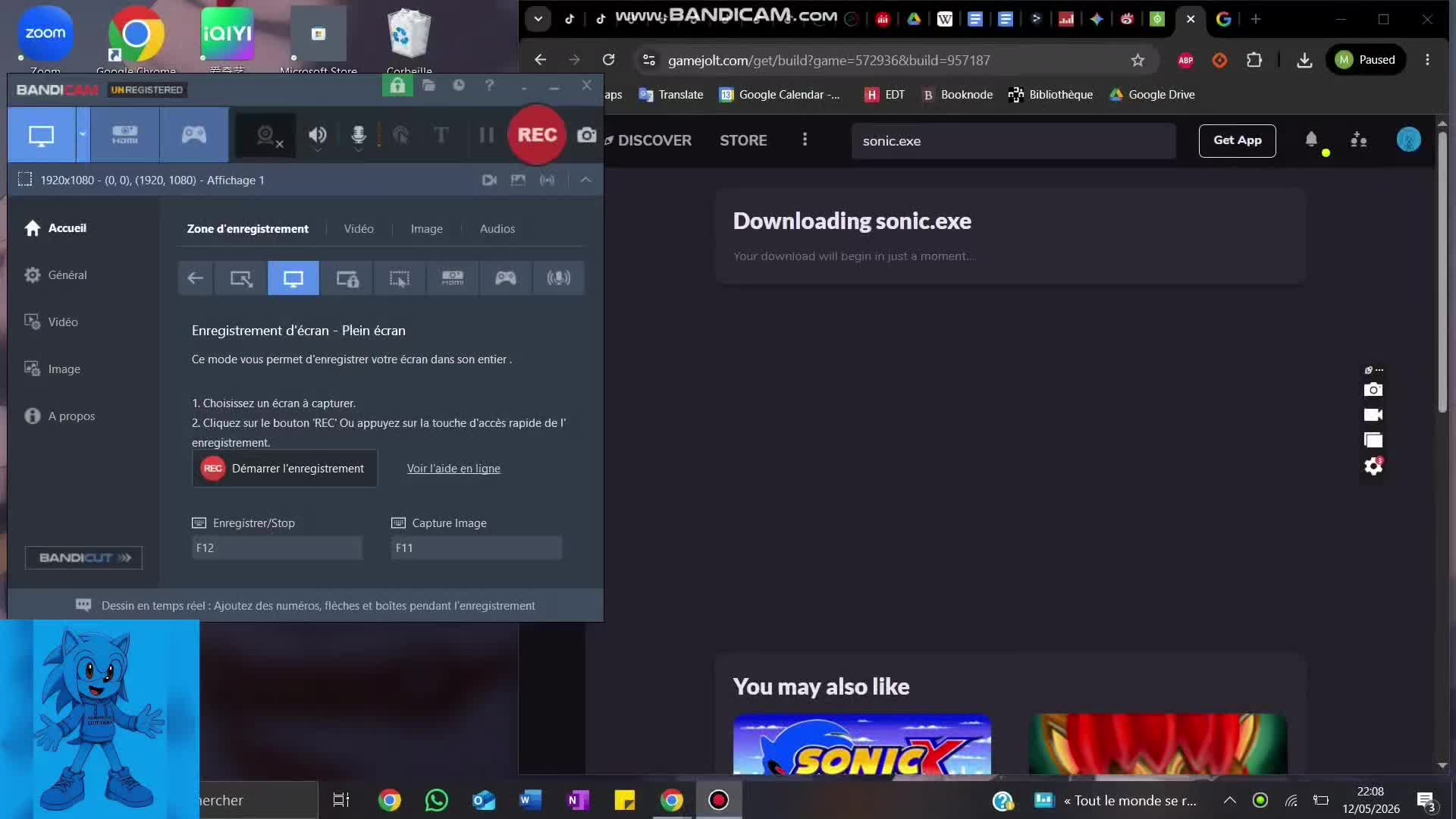This screenshot has height=819, width=1456.
Task: Click the F12 Enregistrer/Stop hotkey field
Action: click(x=277, y=548)
